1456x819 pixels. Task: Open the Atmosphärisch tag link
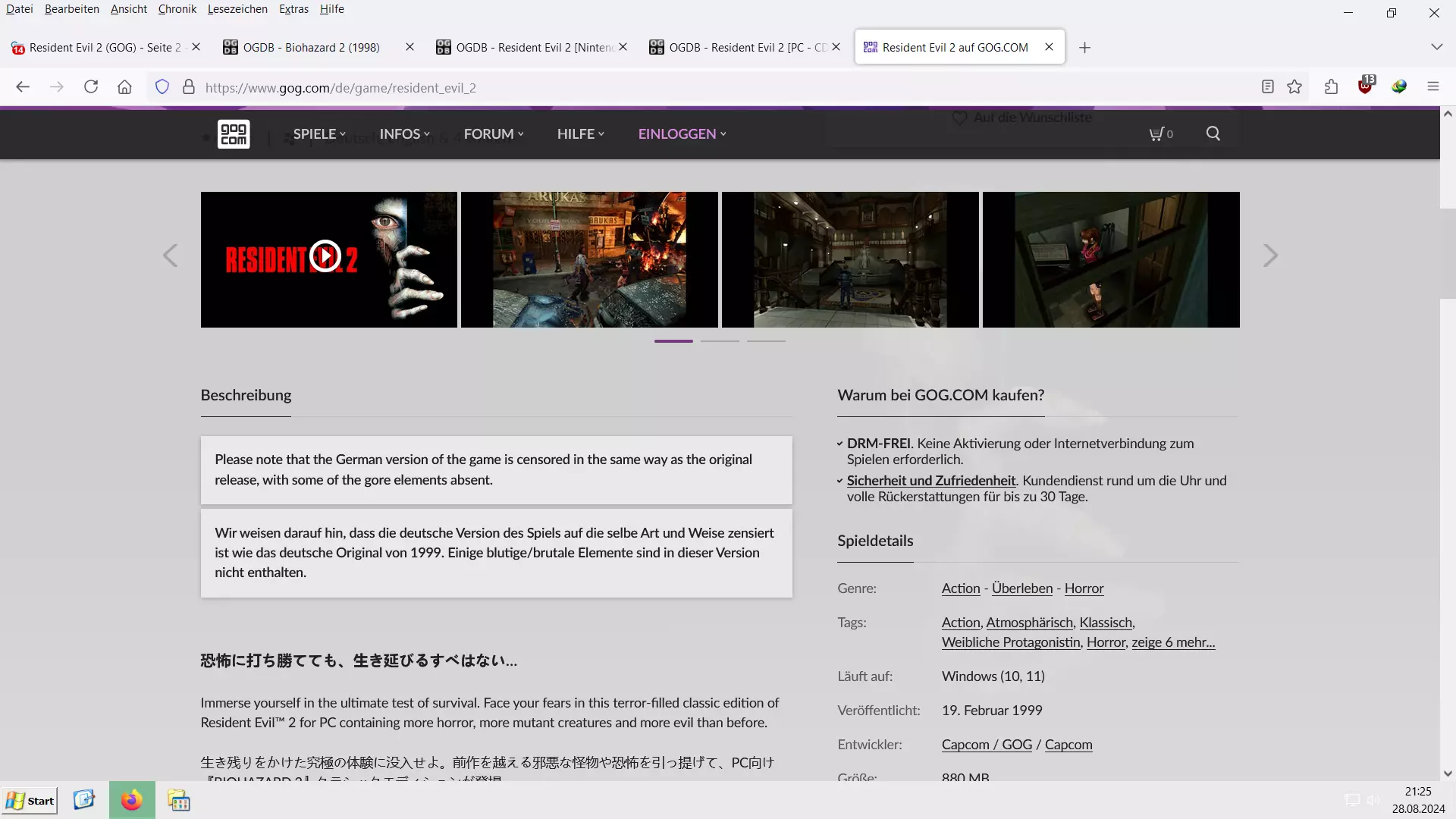[x=1030, y=623]
